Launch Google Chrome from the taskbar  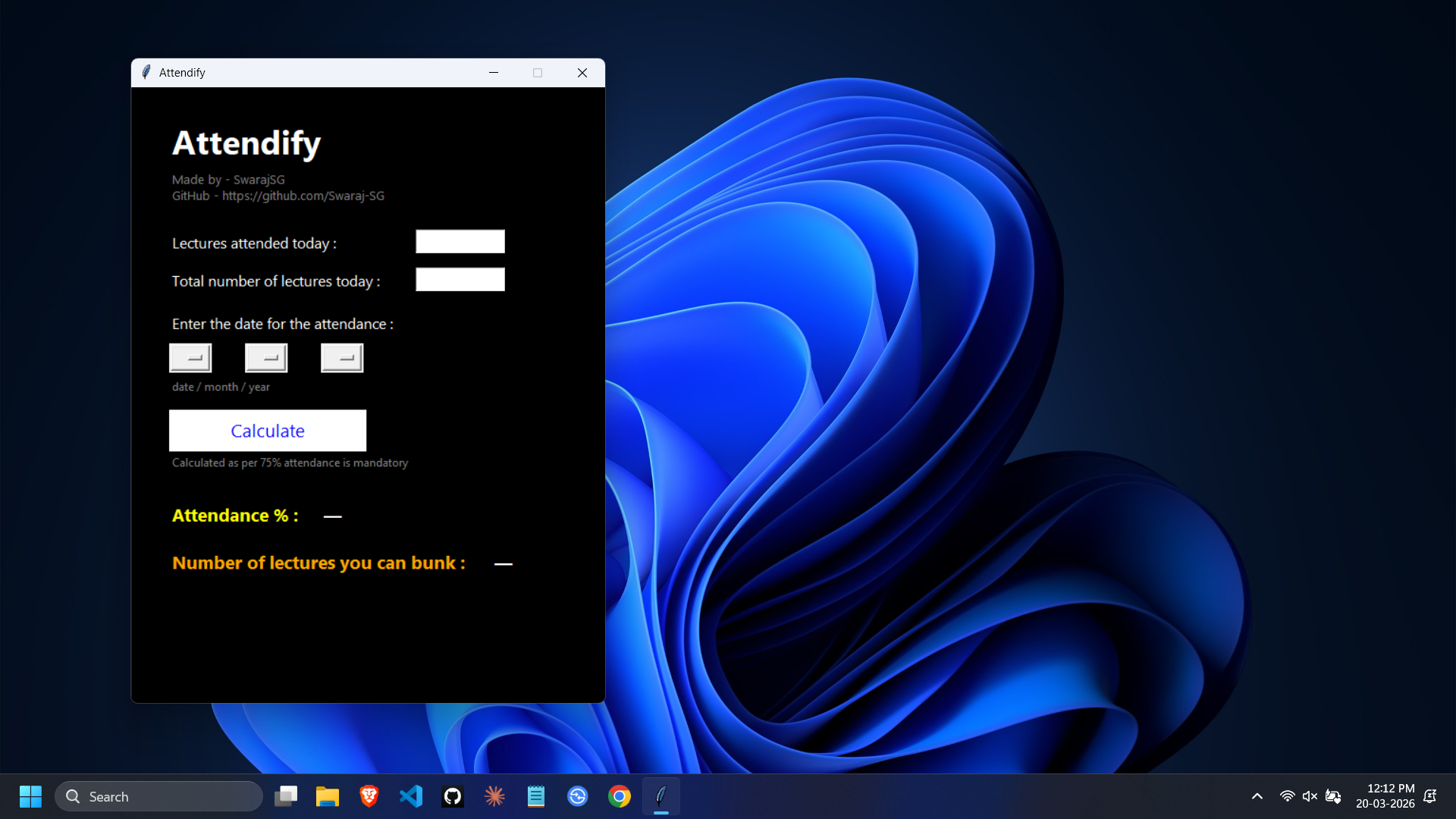tap(619, 796)
